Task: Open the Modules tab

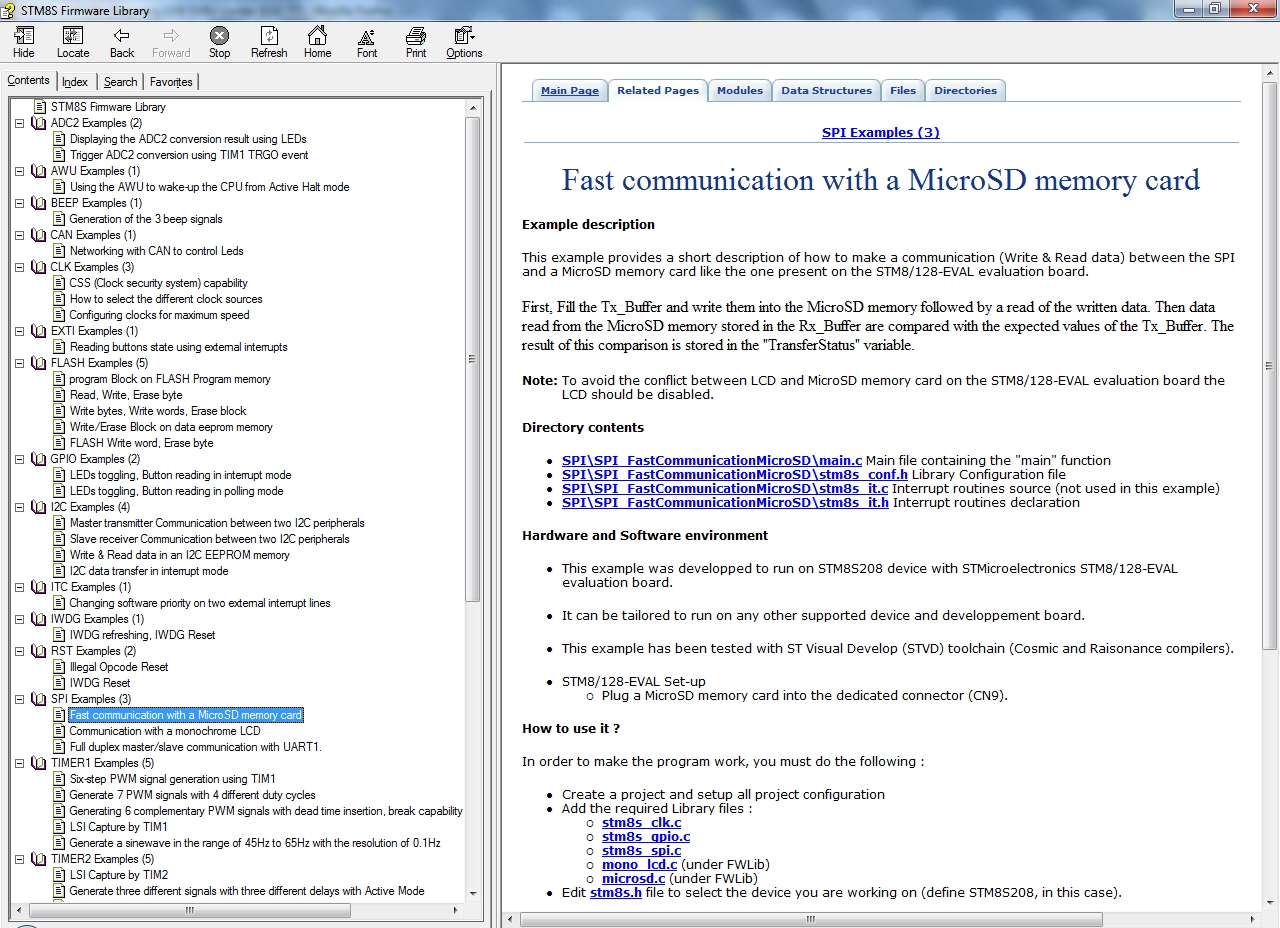Action: pyautogui.click(x=740, y=91)
